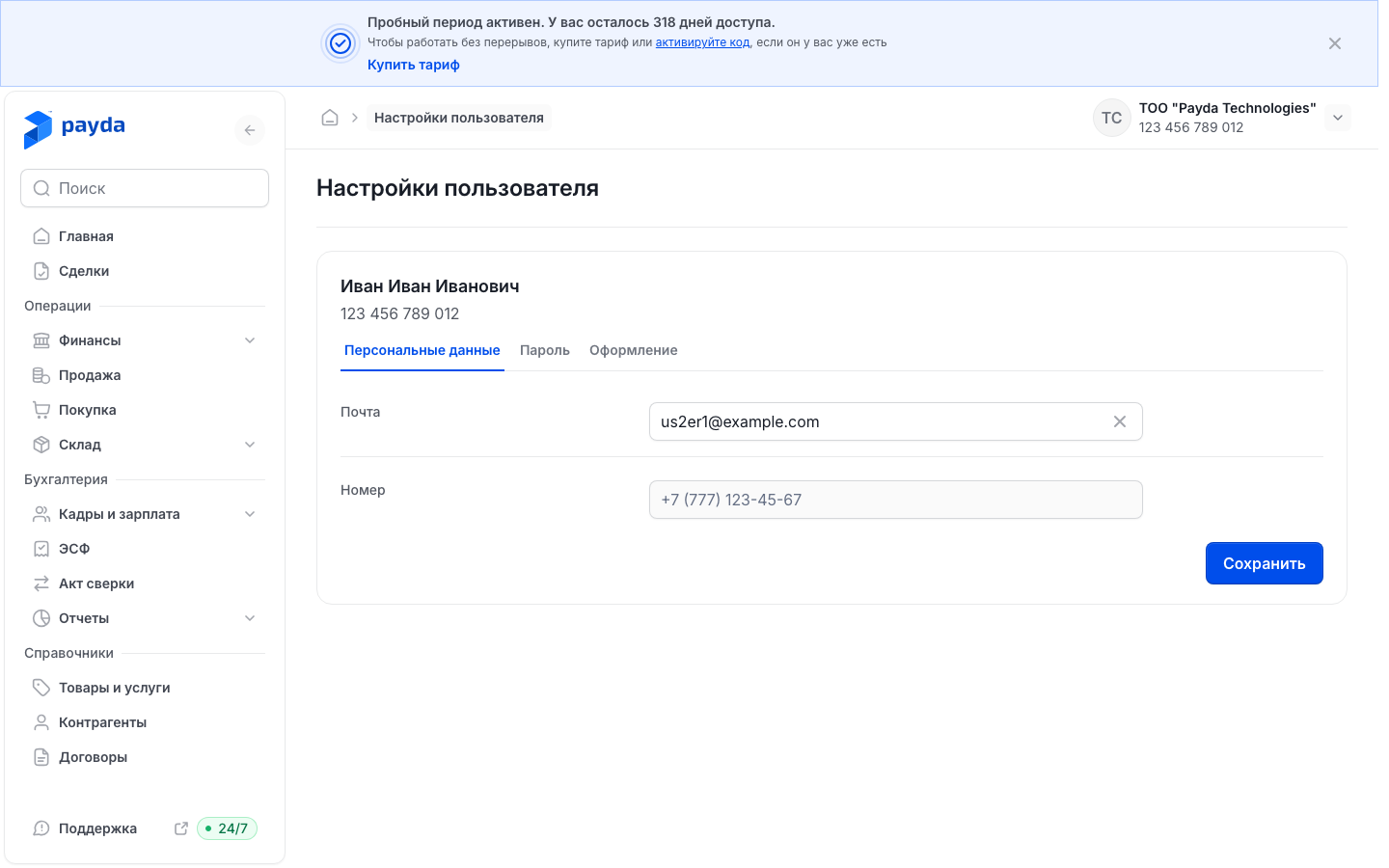This screenshot has height=868, width=1389.
Task: Click the Главная home icon in sidebar
Action: pyautogui.click(x=41, y=236)
